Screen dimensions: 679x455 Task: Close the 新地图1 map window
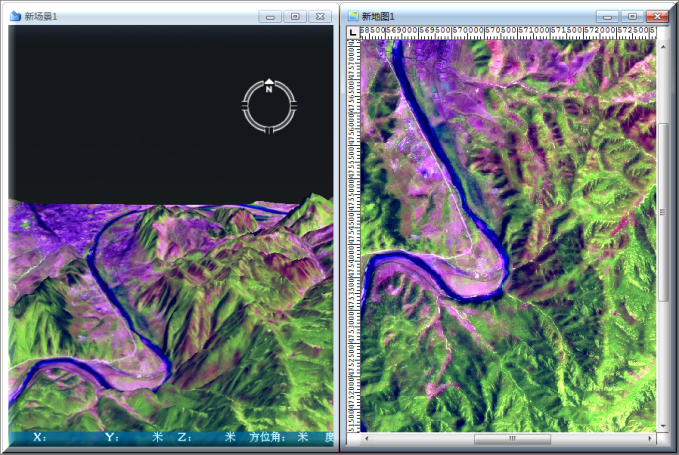click(x=657, y=16)
